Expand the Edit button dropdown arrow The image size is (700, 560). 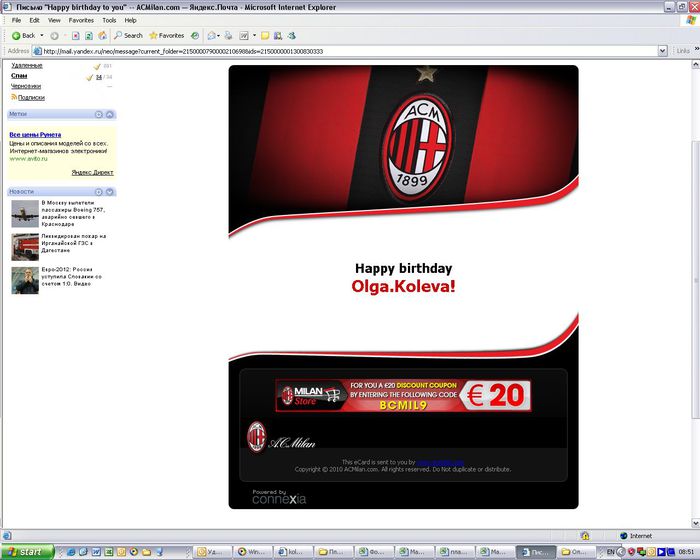coord(254,36)
